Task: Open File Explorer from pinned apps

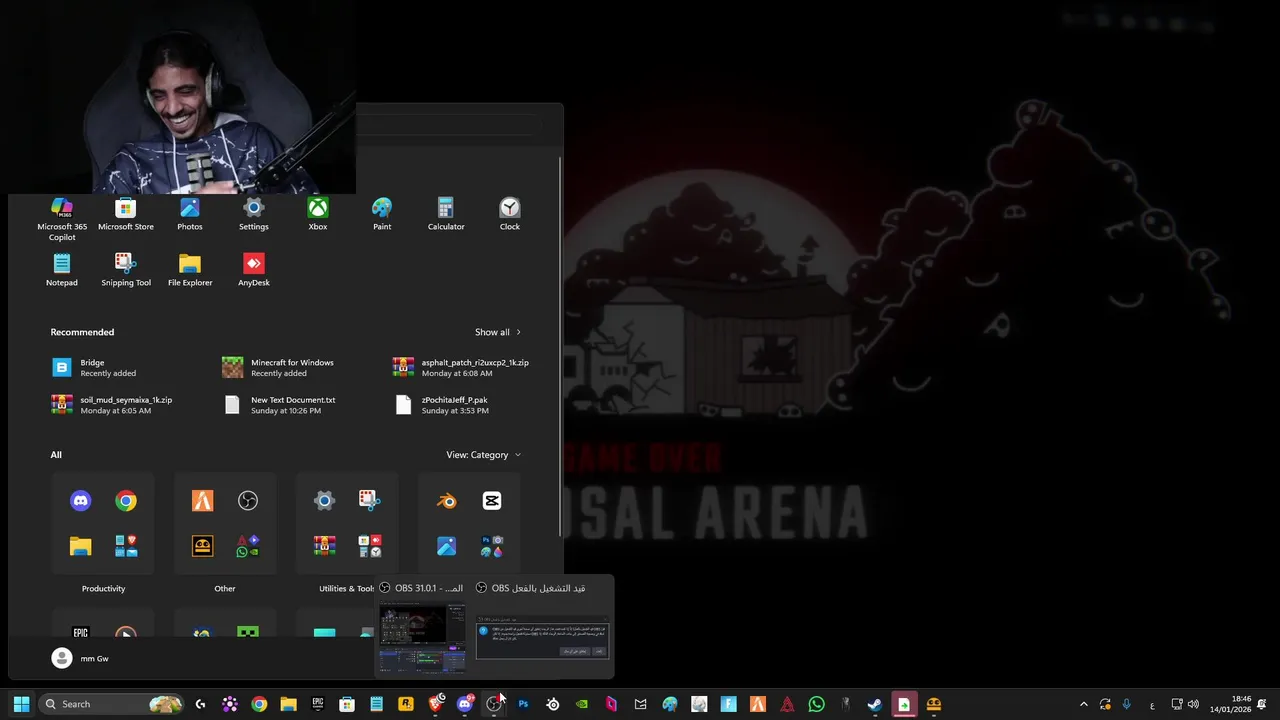Action: [190, 270]
